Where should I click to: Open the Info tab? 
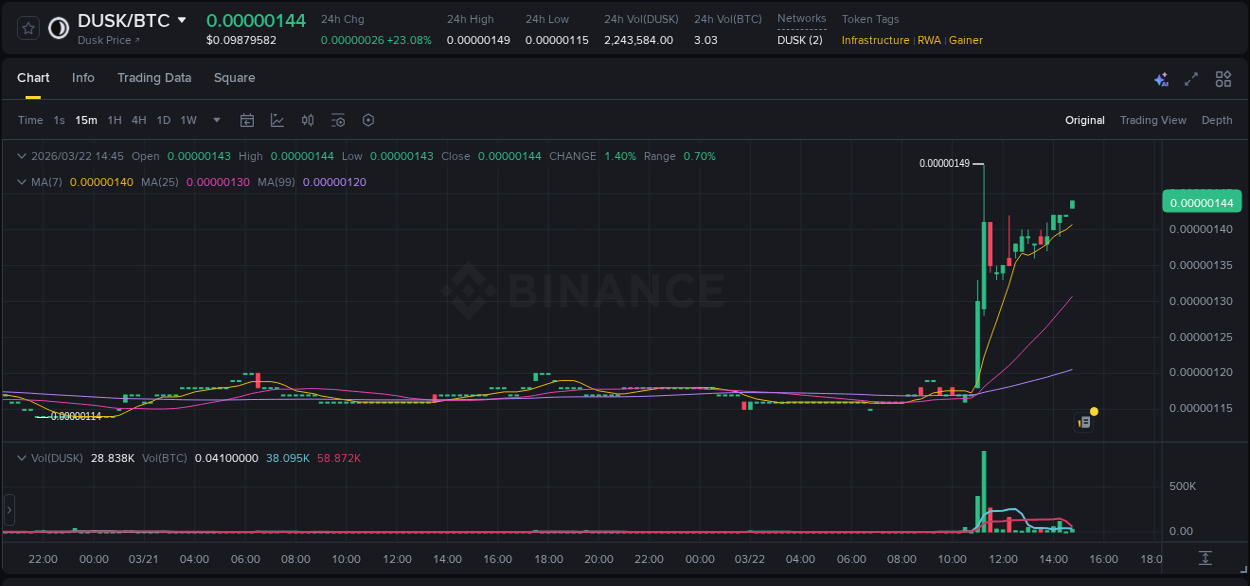click(83, 78)
